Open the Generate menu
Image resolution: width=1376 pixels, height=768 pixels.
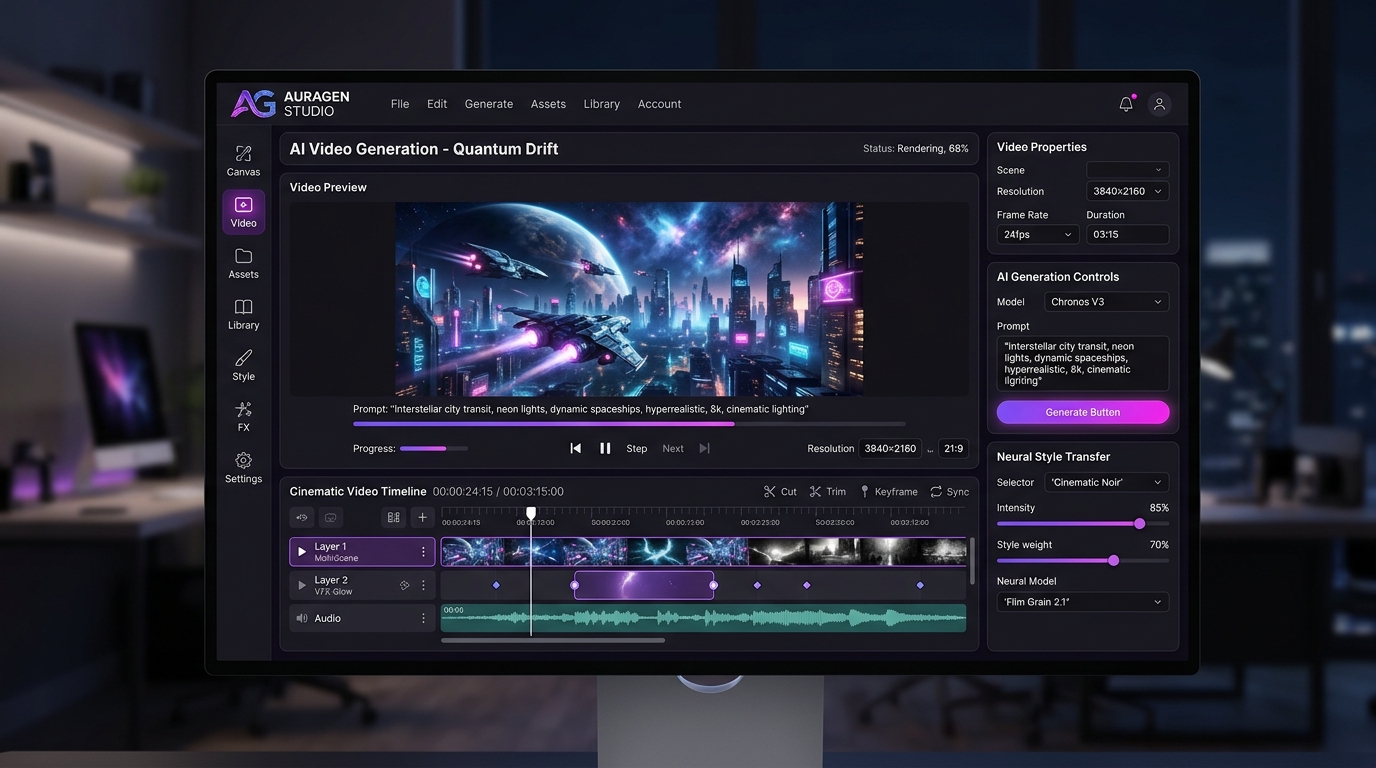[489, 104]
